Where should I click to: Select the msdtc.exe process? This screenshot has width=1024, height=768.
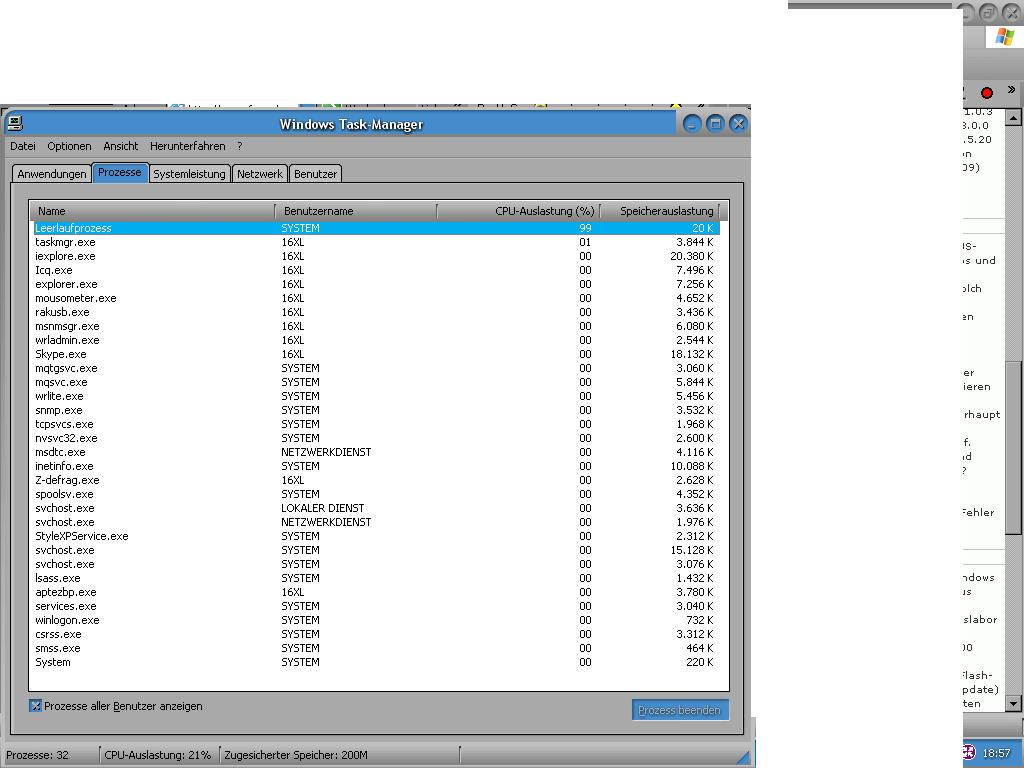pos(376,453)
